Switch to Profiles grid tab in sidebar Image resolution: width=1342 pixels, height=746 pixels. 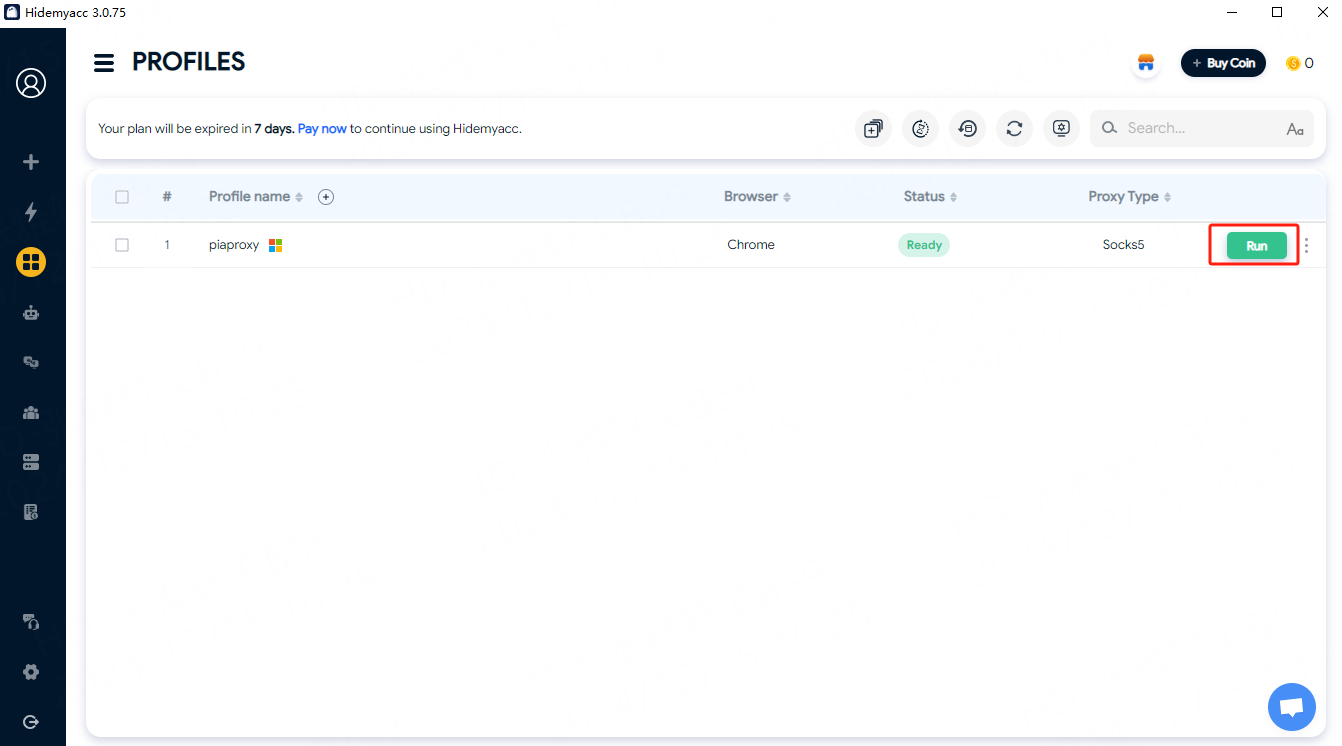31,263
